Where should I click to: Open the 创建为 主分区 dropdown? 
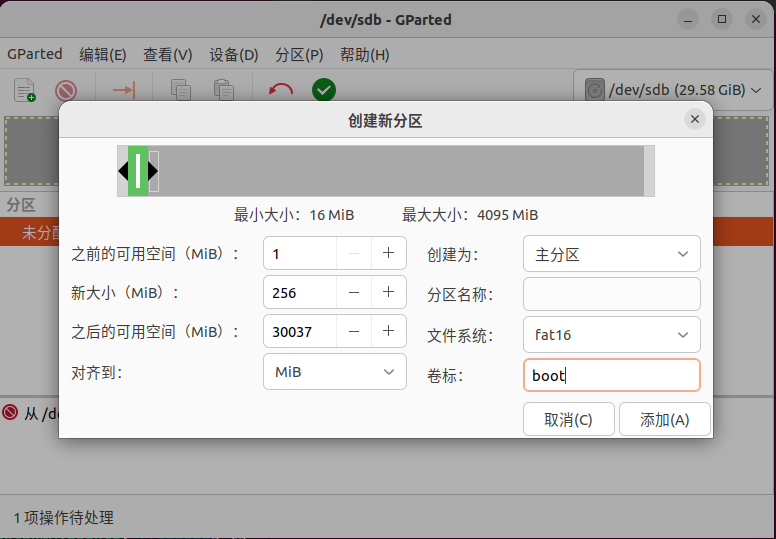pos(611,254)
